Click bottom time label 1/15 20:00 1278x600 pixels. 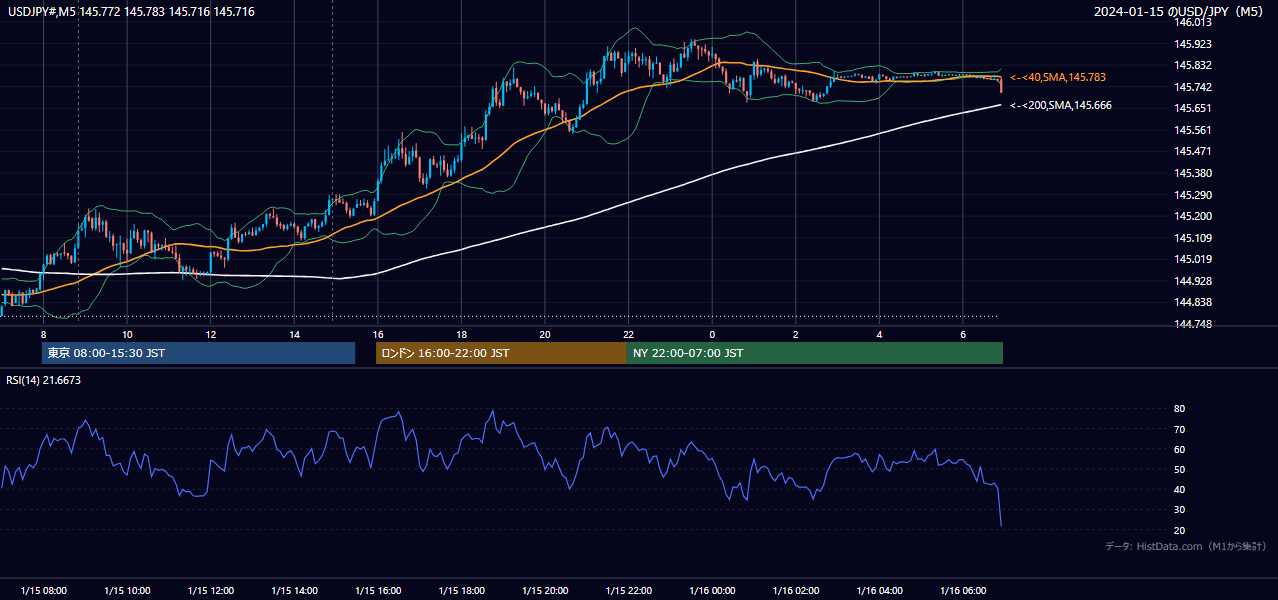click(545, 591)
